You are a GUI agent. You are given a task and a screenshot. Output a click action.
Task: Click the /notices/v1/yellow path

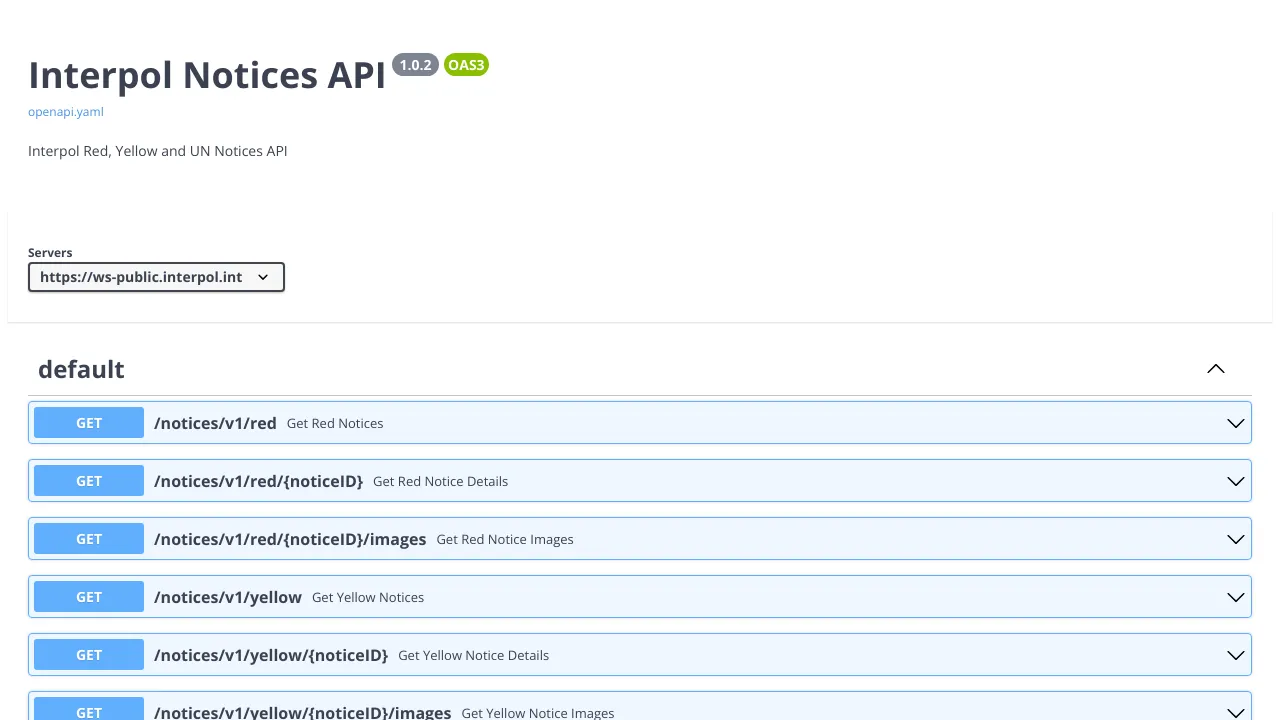228,597
